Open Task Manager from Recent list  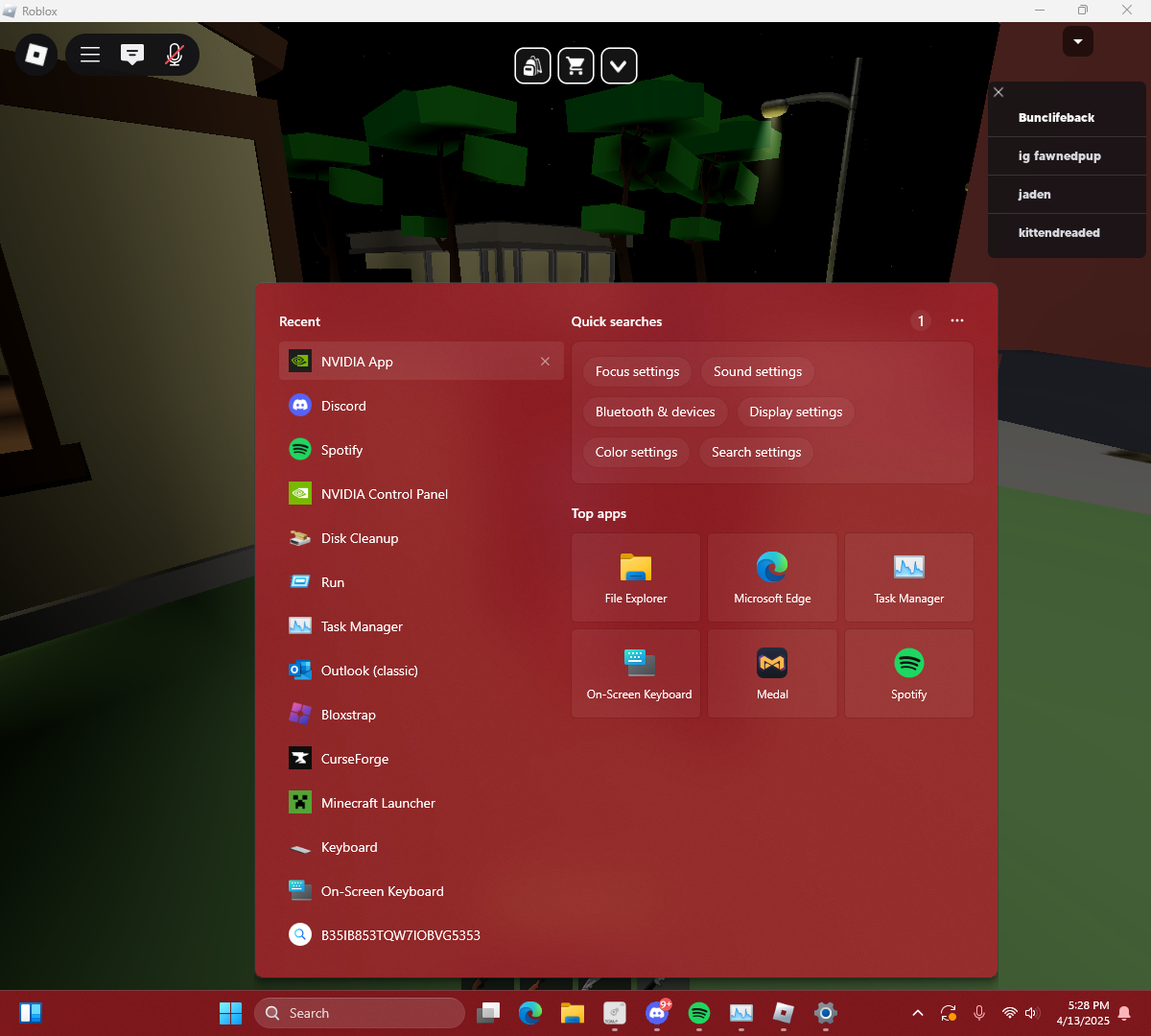421,626
